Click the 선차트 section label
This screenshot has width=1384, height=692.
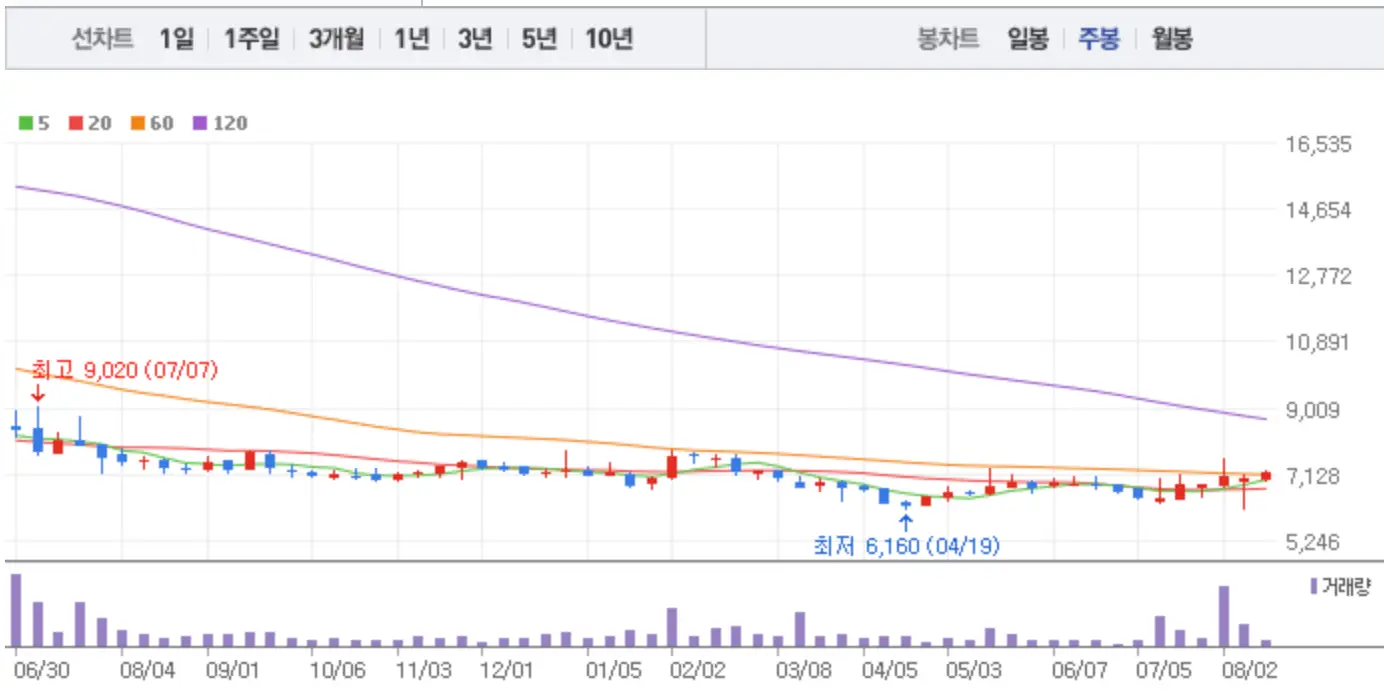tap(103, 40)
